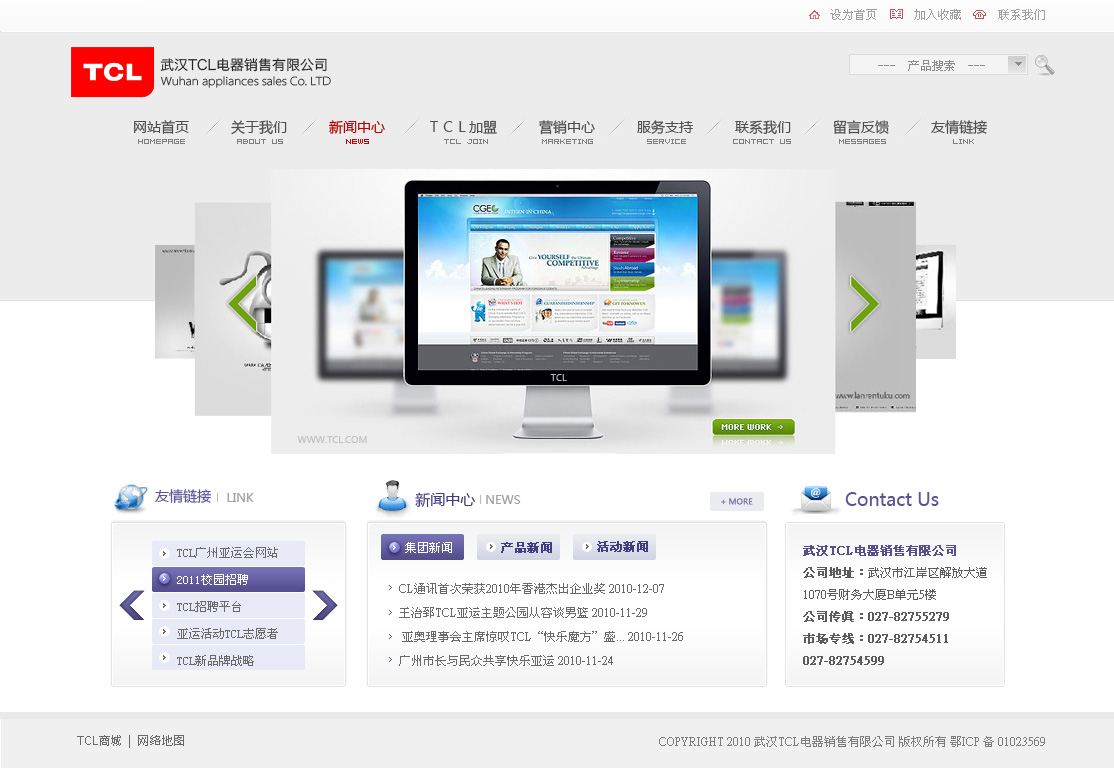Click the + MORE news button
Image resolution: width=1114 pixels, height=768 pixels.
click(737, 501)
